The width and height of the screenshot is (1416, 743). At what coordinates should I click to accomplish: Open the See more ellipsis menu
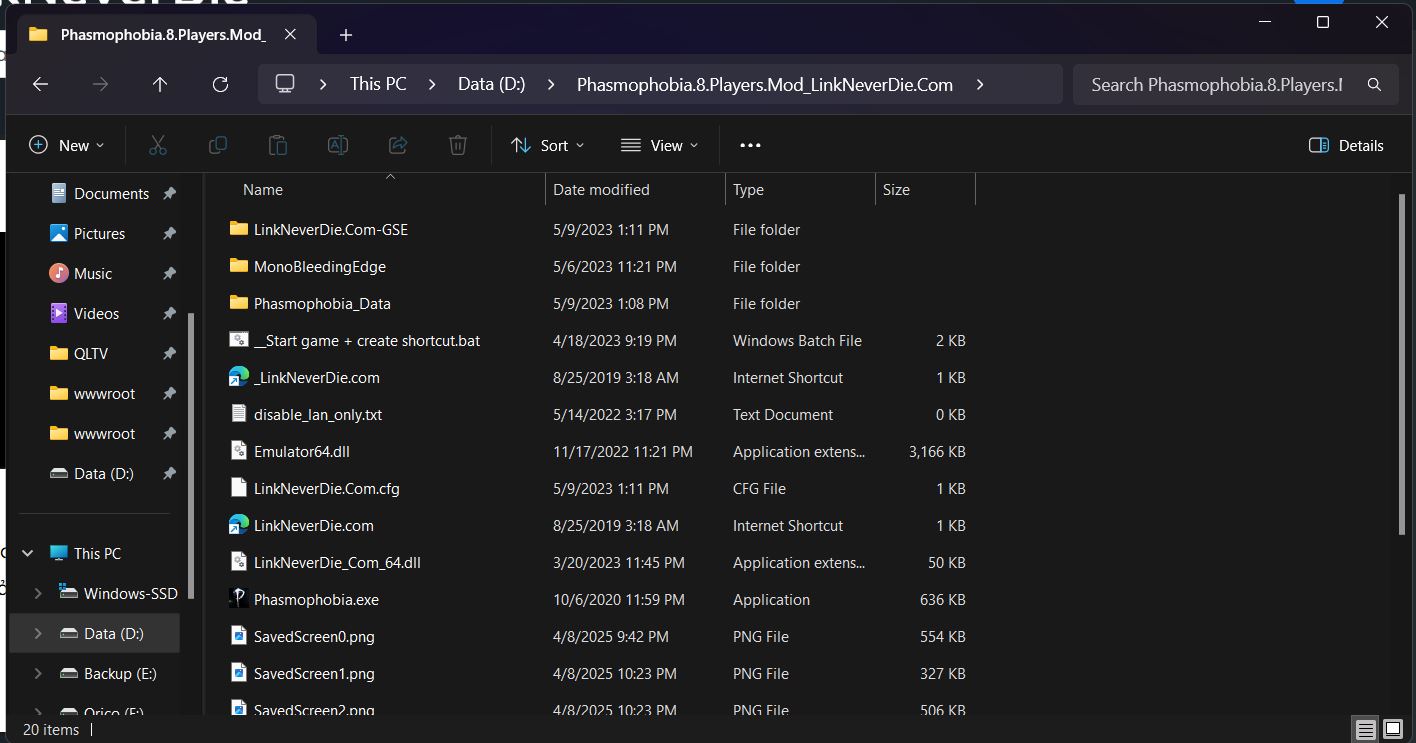(x=750, y=145)
